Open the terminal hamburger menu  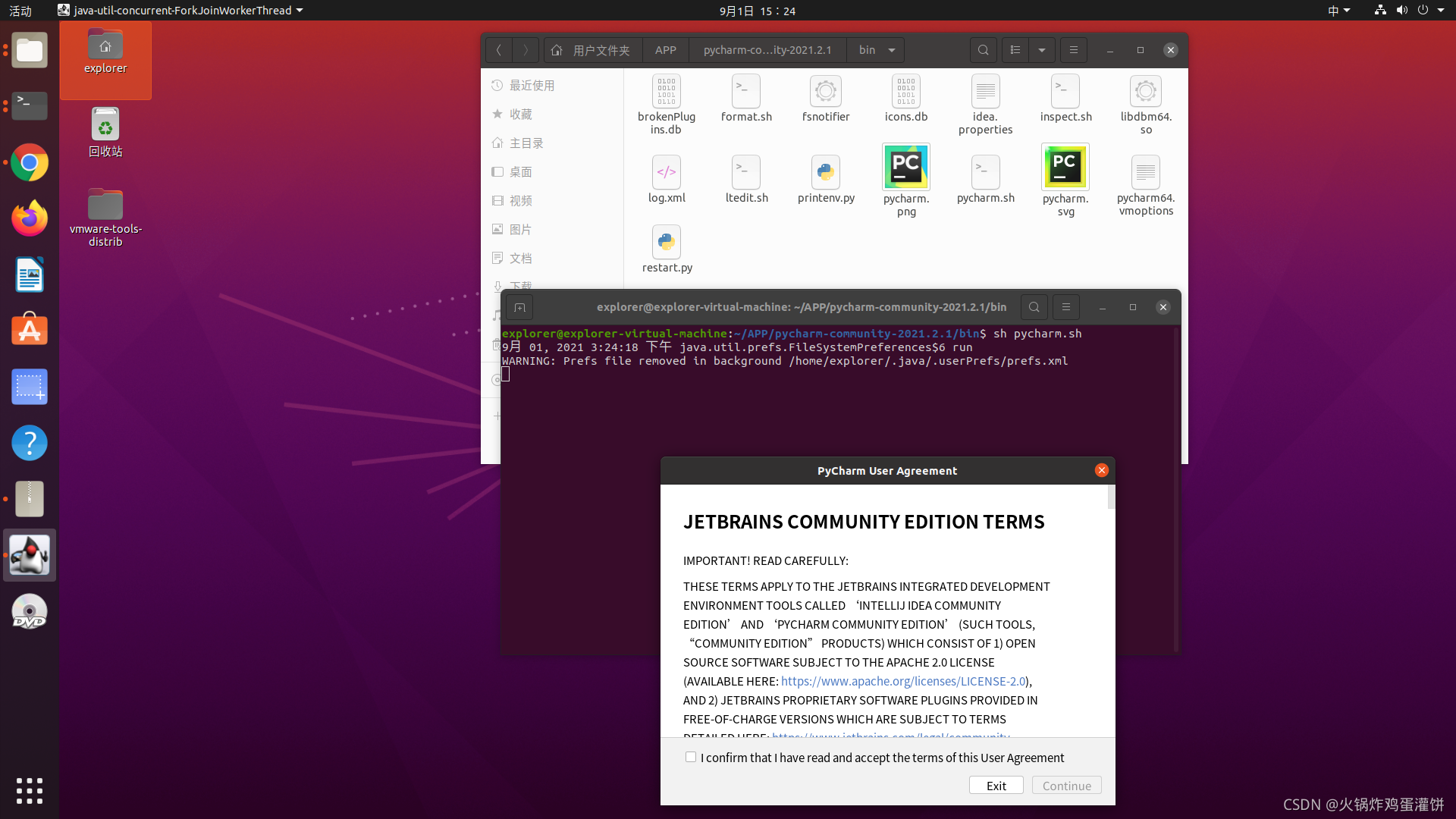[x=1065, y=307]
